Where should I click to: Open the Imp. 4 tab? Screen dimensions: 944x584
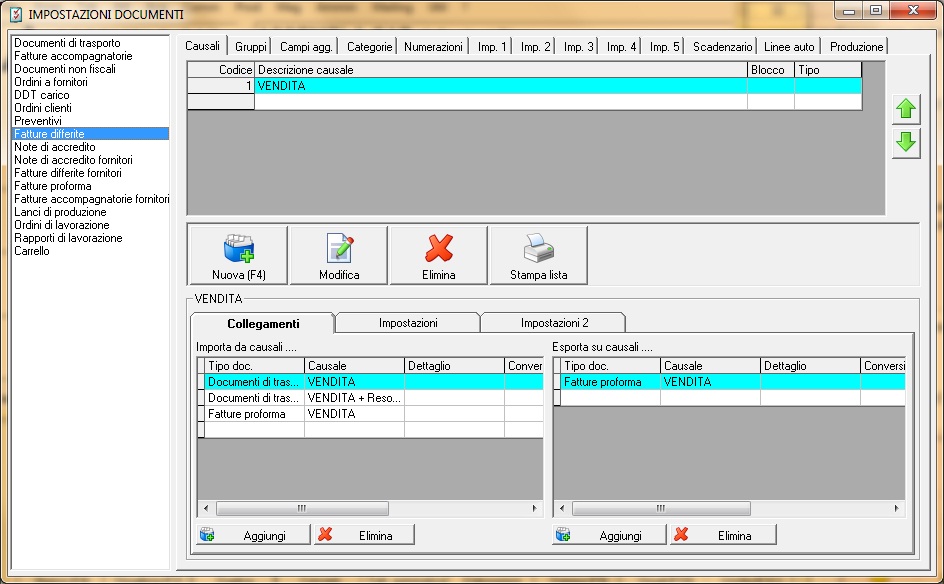point(621,46)
